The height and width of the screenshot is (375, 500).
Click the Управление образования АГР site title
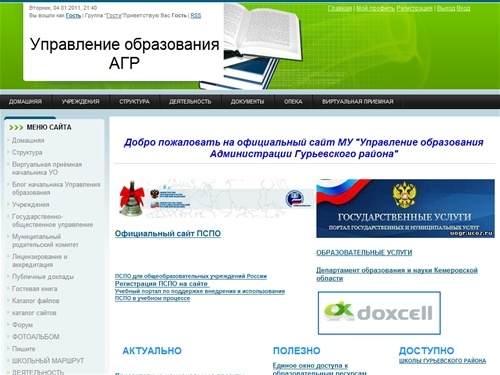124,53
